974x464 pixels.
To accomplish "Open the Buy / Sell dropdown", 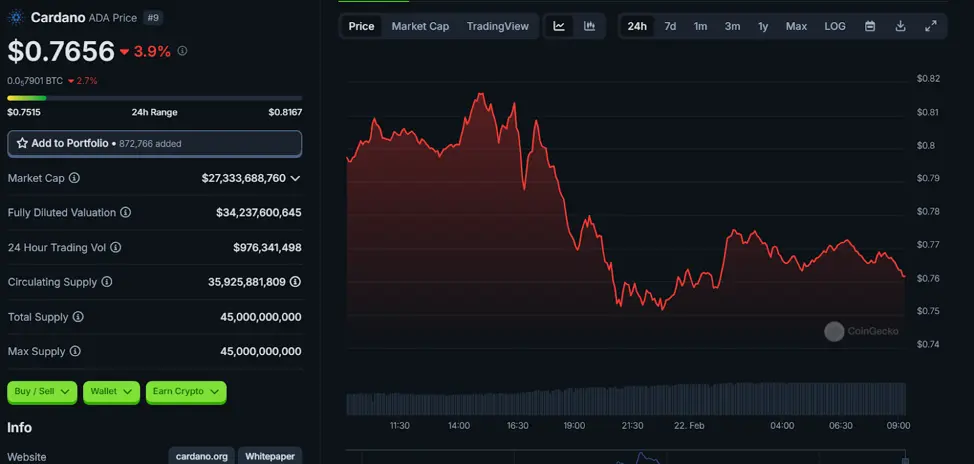I will coord(42,392).
